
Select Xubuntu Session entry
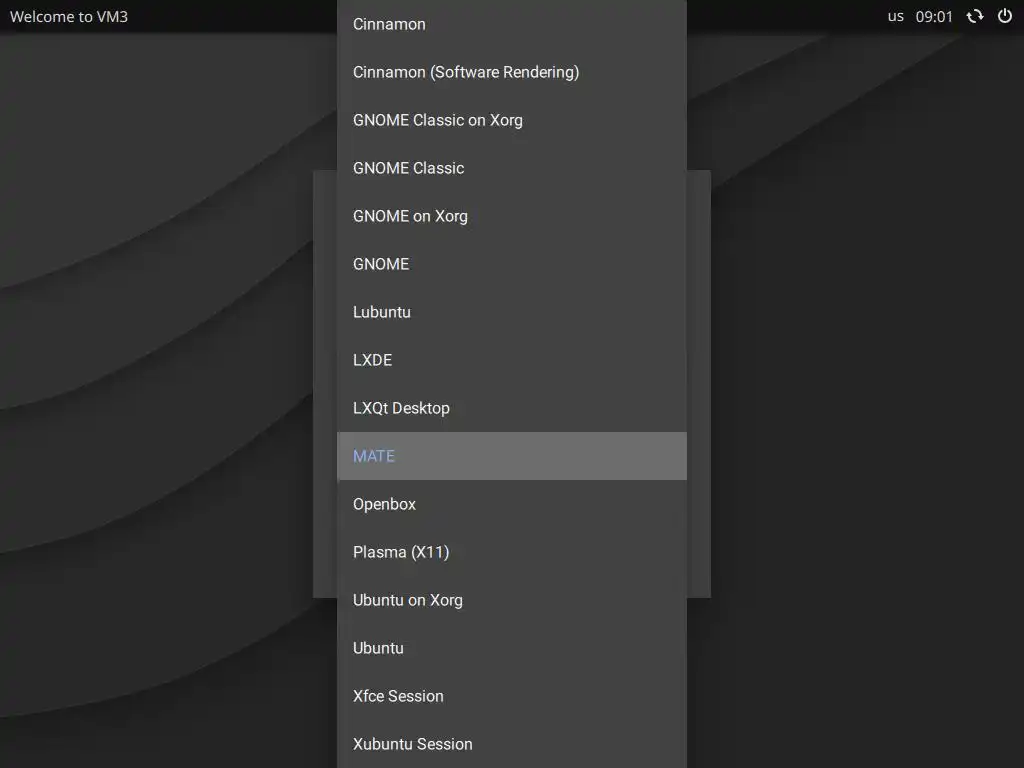tap(511, 744)
